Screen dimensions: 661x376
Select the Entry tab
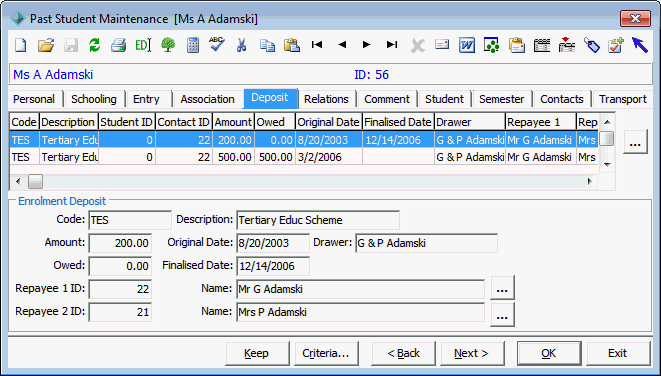(146, 99)
